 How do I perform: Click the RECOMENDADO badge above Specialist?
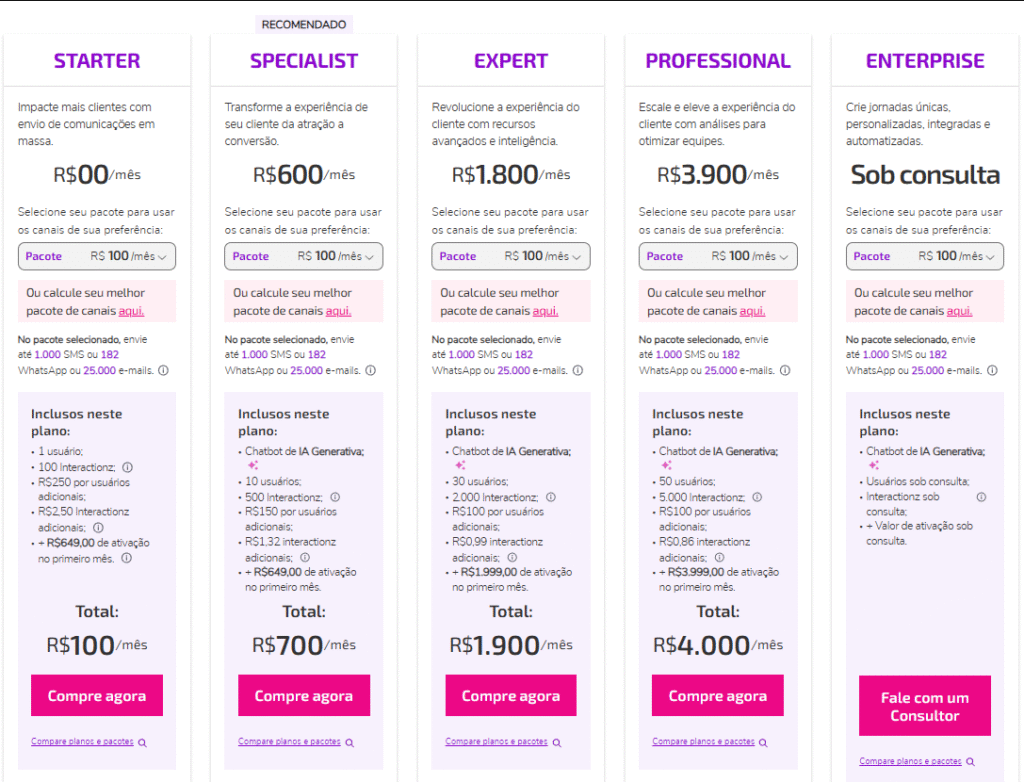click(304, 25)
